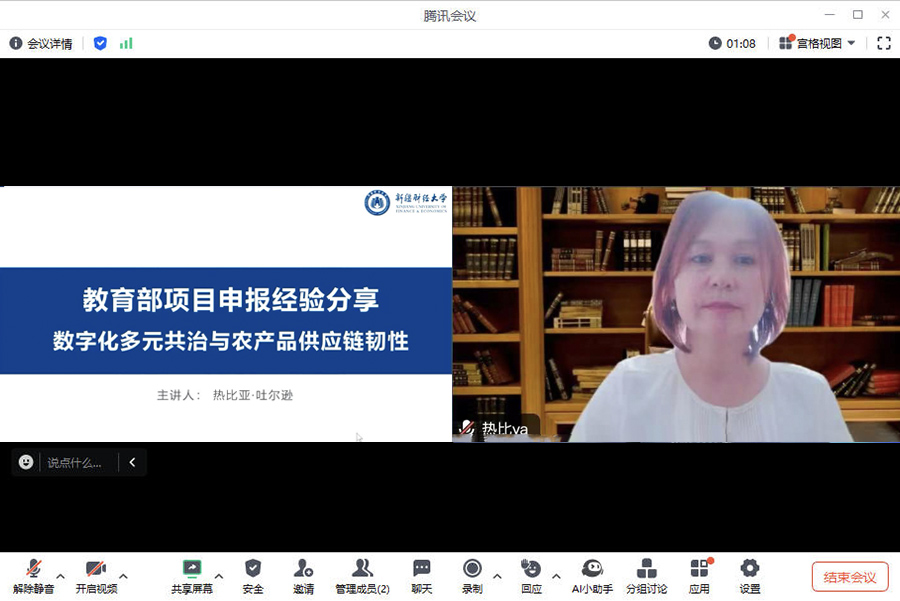
Task: Open meeting 设置 settings gear
Action: (x=750, y=575)
